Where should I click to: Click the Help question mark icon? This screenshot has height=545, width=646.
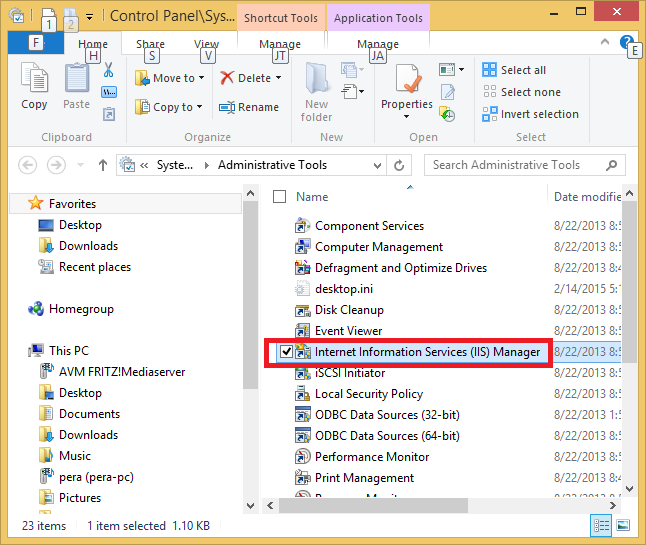(626, 42)
